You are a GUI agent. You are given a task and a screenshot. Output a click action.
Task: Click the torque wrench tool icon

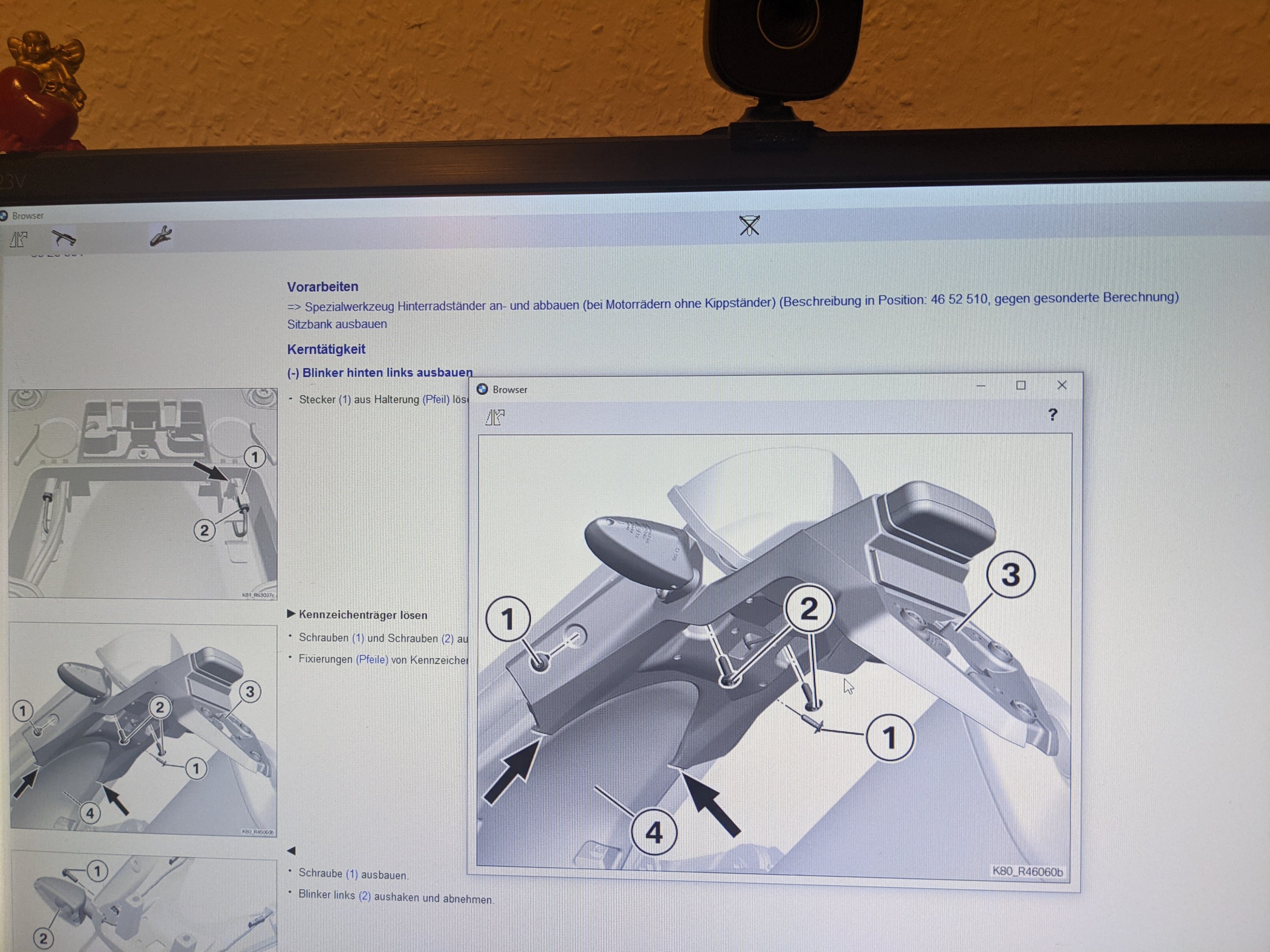pos(63,238)
